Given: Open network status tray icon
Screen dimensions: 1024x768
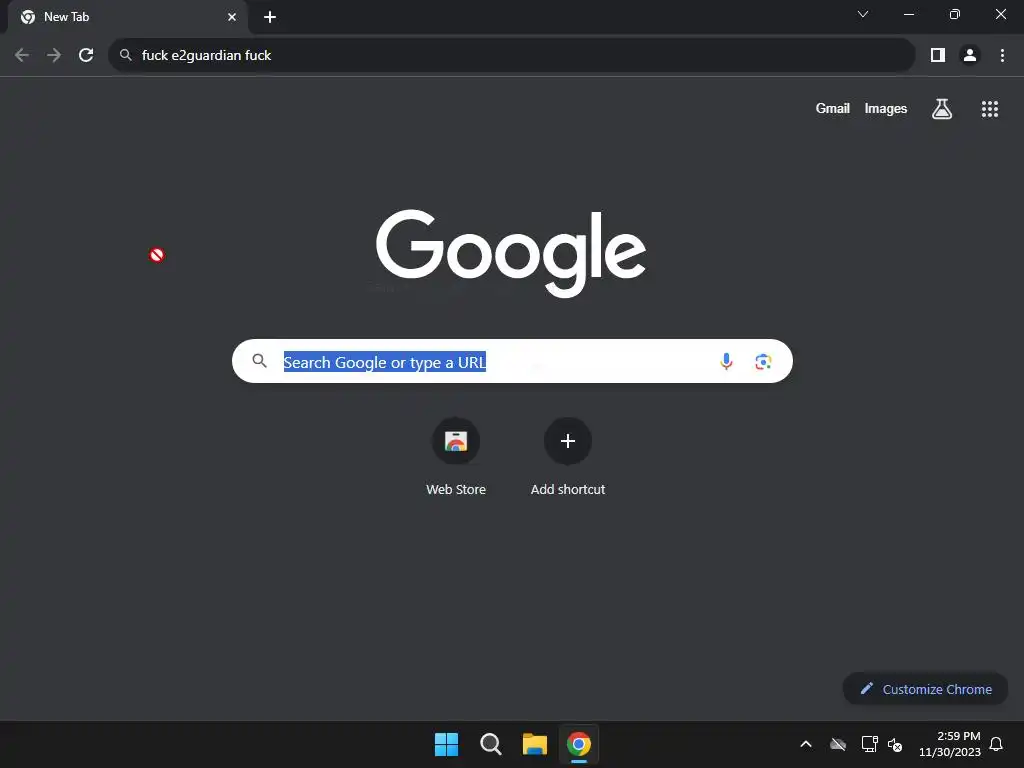Looking at the screenshot, I should pyautogui.click(x=869, y=744).
